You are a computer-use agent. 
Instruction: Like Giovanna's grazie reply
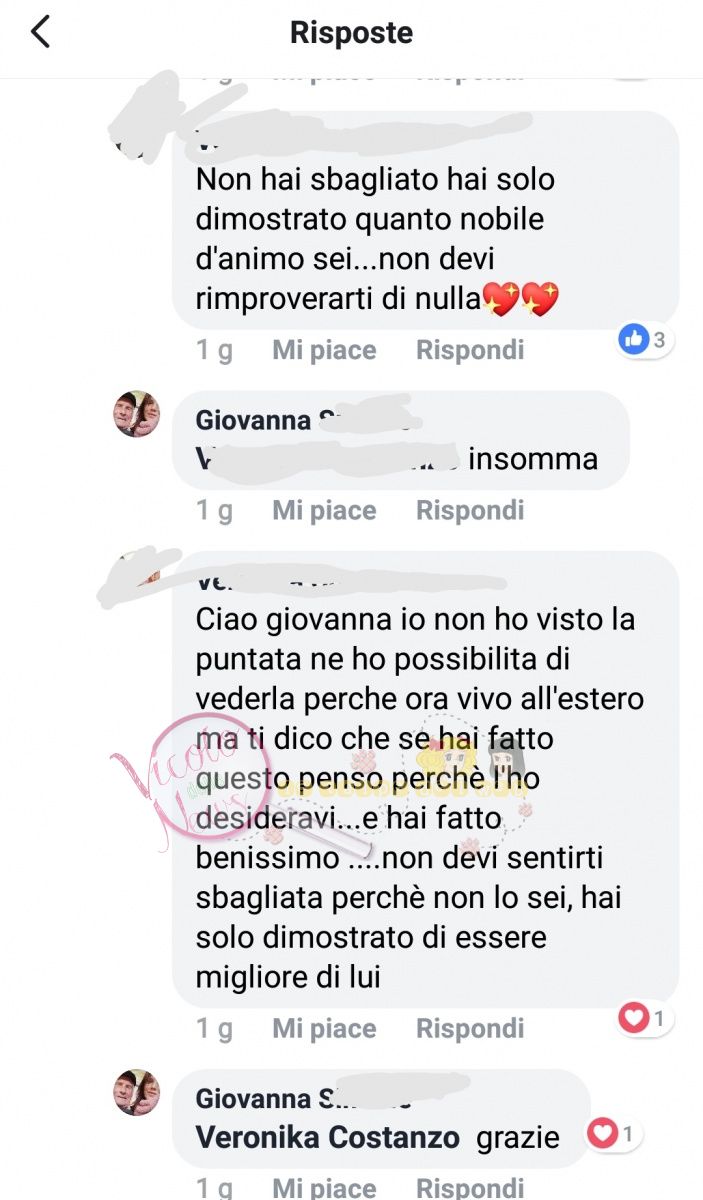[x=324, y=1187]
